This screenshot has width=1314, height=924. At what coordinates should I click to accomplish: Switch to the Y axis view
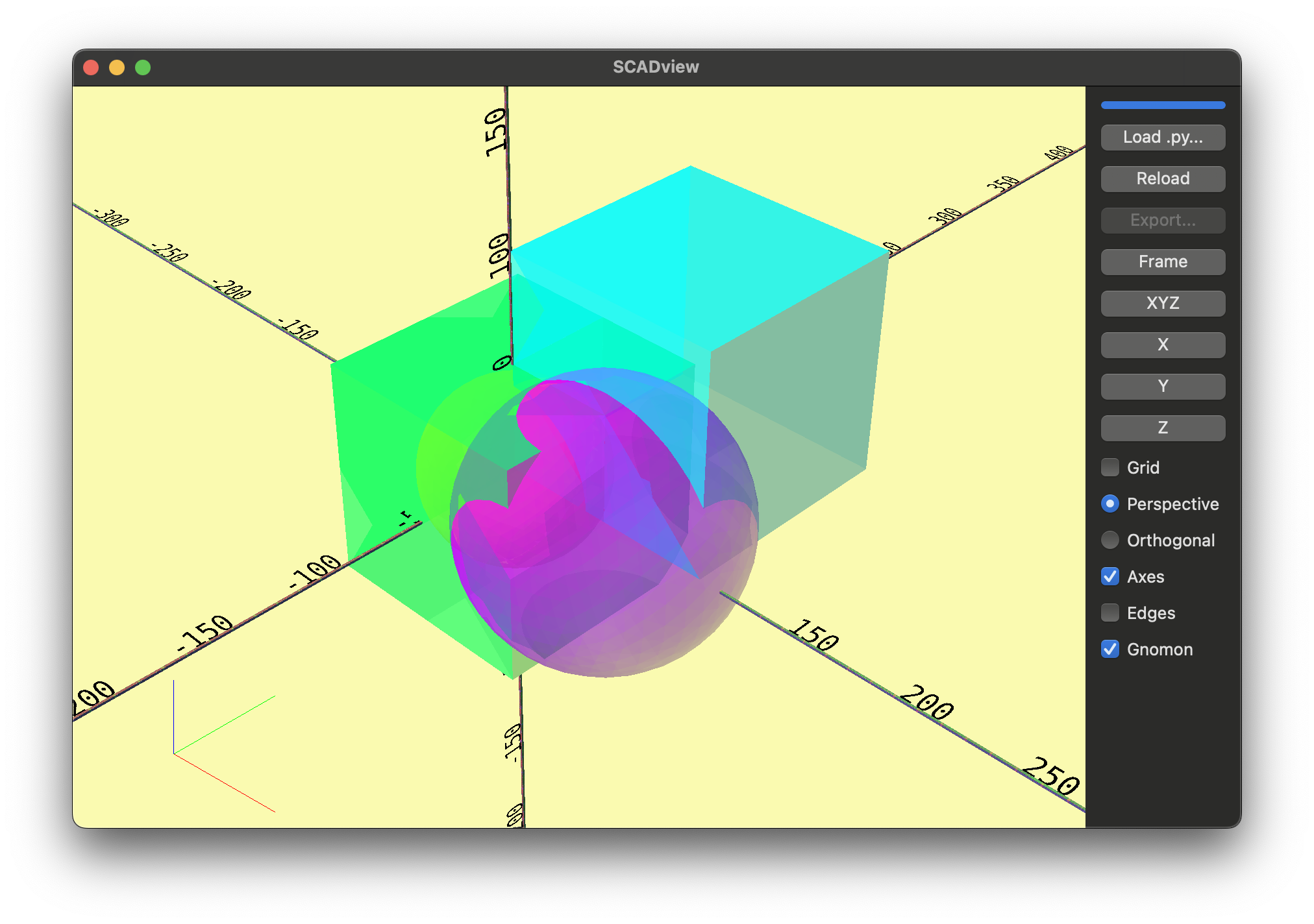1162,386
